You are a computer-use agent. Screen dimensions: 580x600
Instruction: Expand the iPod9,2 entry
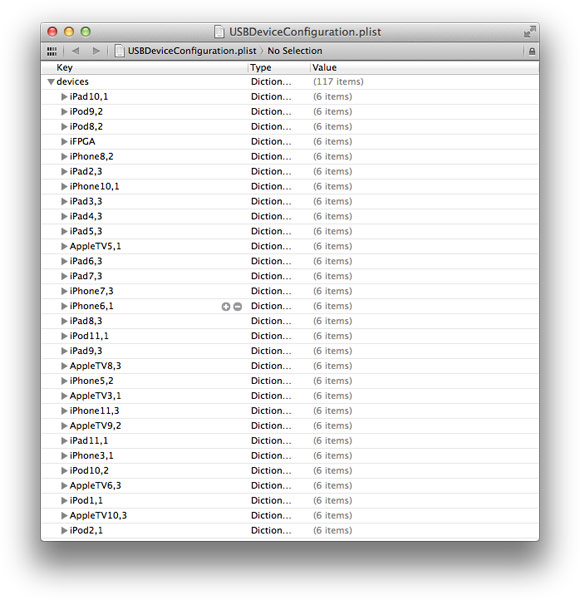(64, 112)
